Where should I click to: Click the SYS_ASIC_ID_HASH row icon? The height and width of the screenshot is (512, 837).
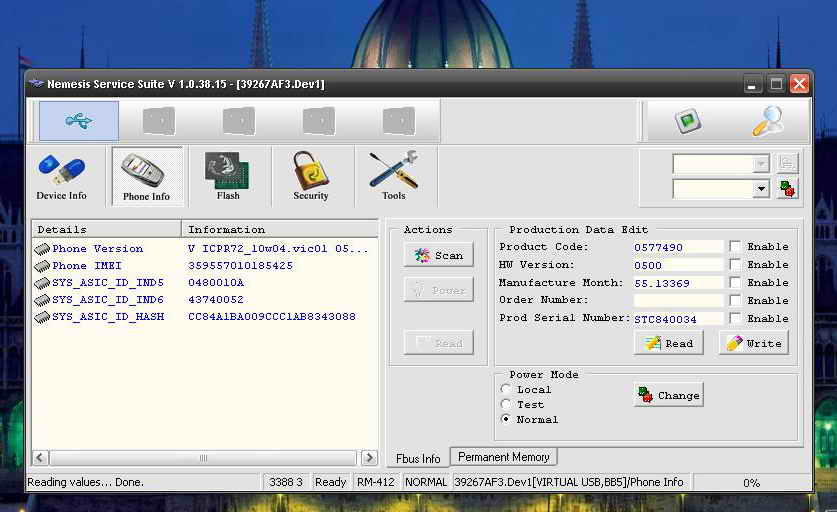coord(42,317)
